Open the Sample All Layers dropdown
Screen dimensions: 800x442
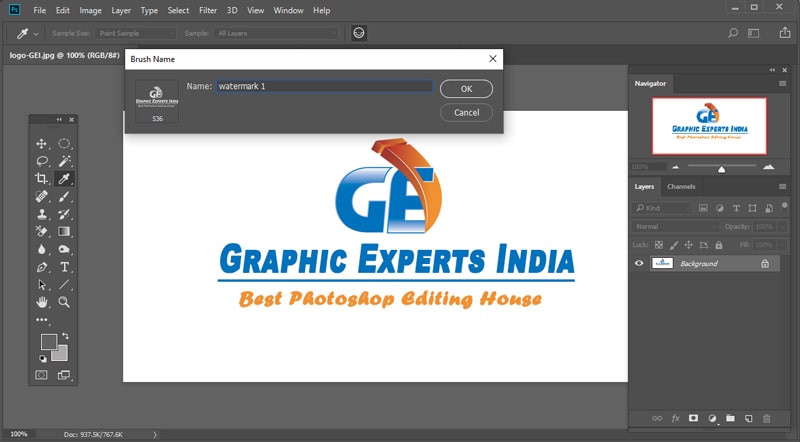pyautogui.click(x=276, y=33)
